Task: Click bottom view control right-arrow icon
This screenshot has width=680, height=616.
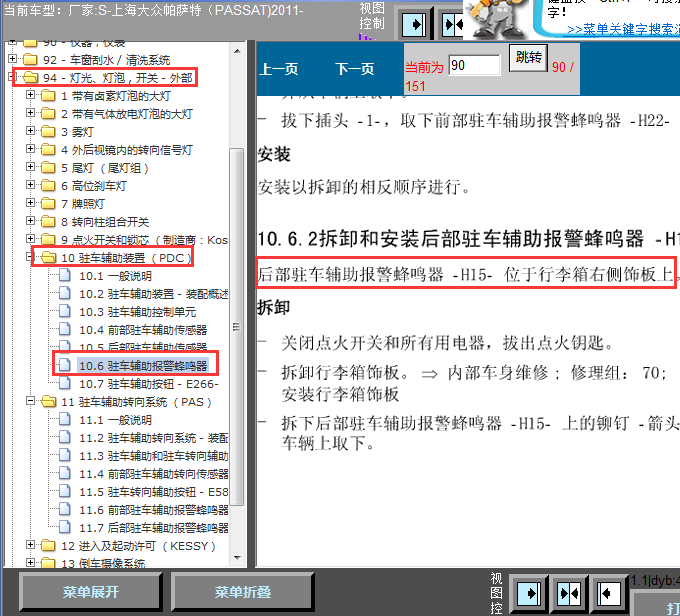Action: 528,593
